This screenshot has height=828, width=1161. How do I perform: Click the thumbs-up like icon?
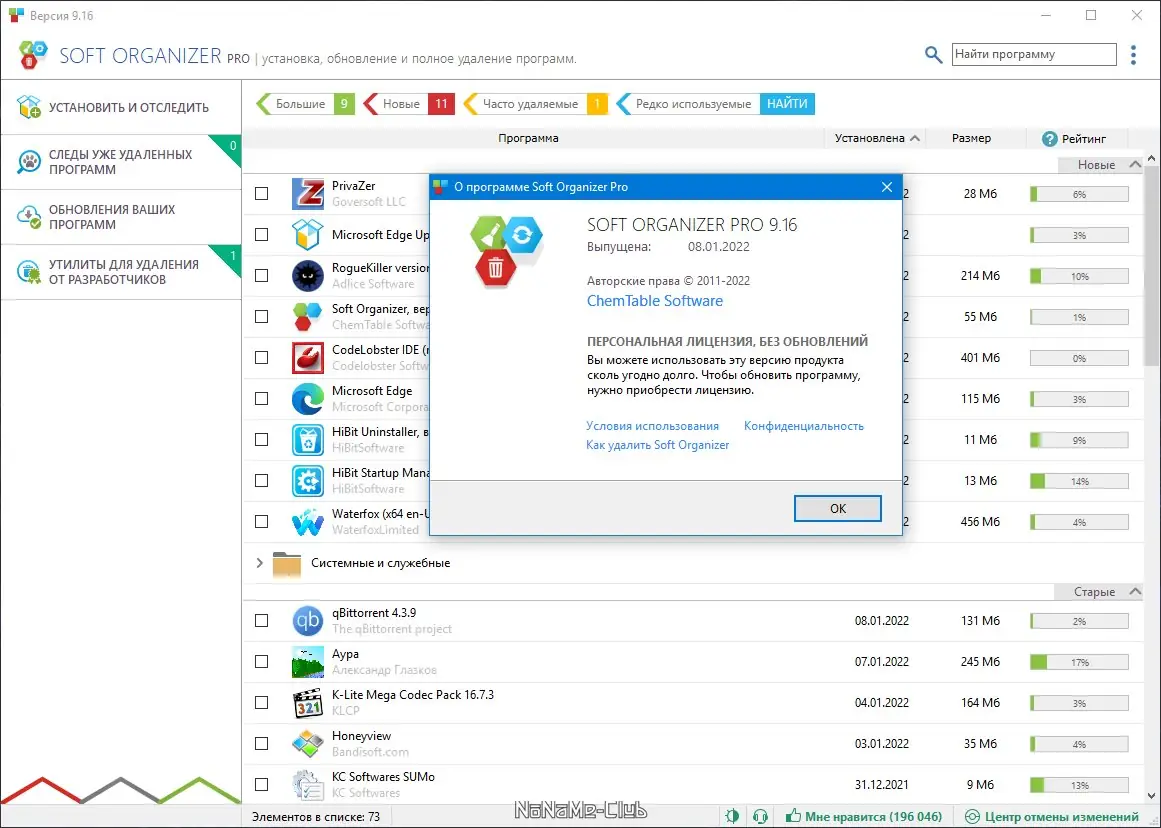(x=793, y=816)
